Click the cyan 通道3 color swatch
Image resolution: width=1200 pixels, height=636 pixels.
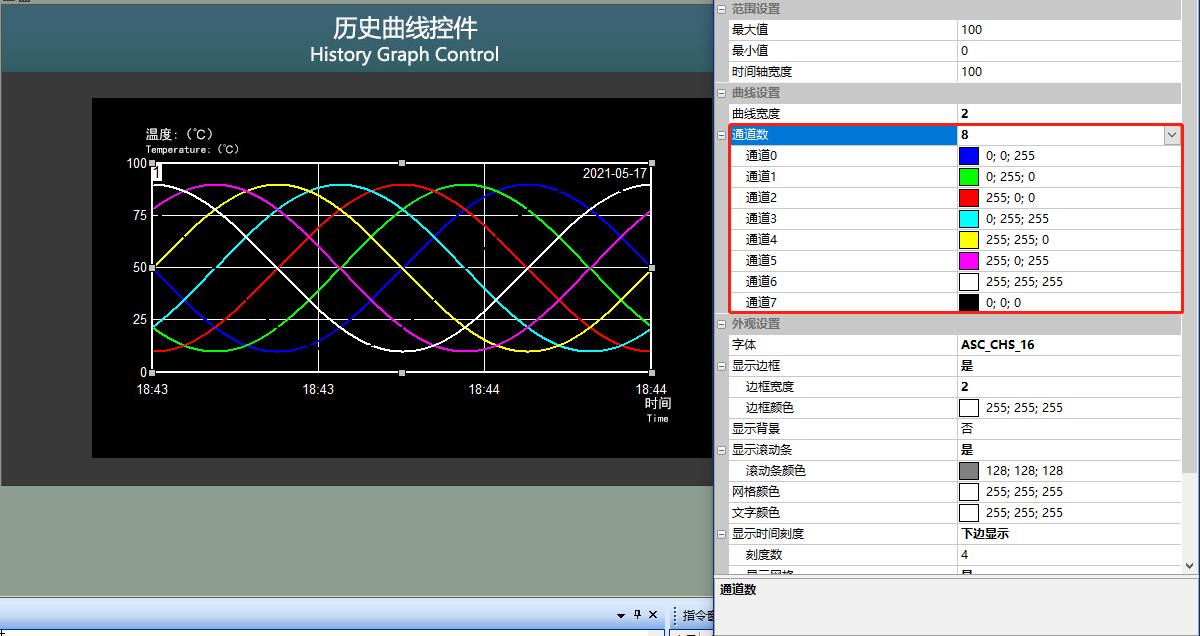coord(968,219)
